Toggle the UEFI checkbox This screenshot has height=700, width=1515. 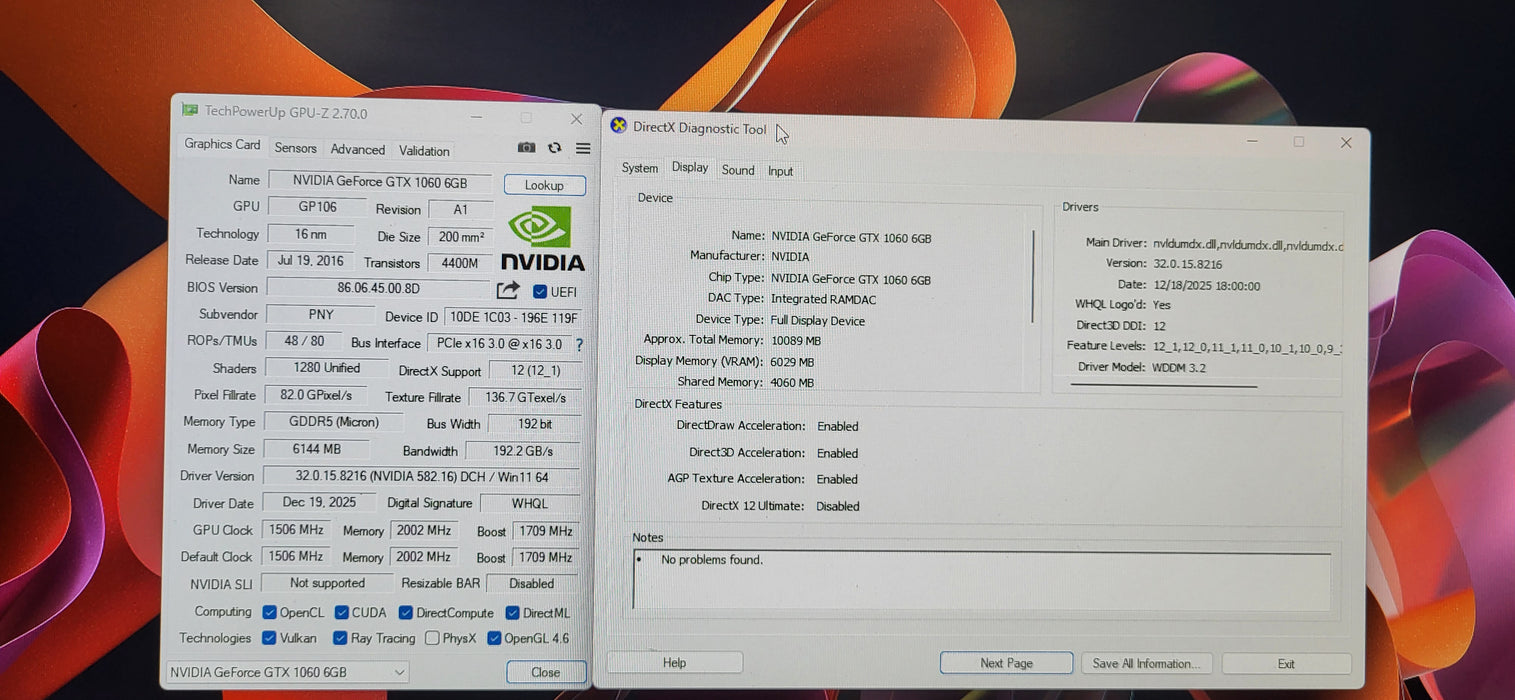click(x=540, y=292)
